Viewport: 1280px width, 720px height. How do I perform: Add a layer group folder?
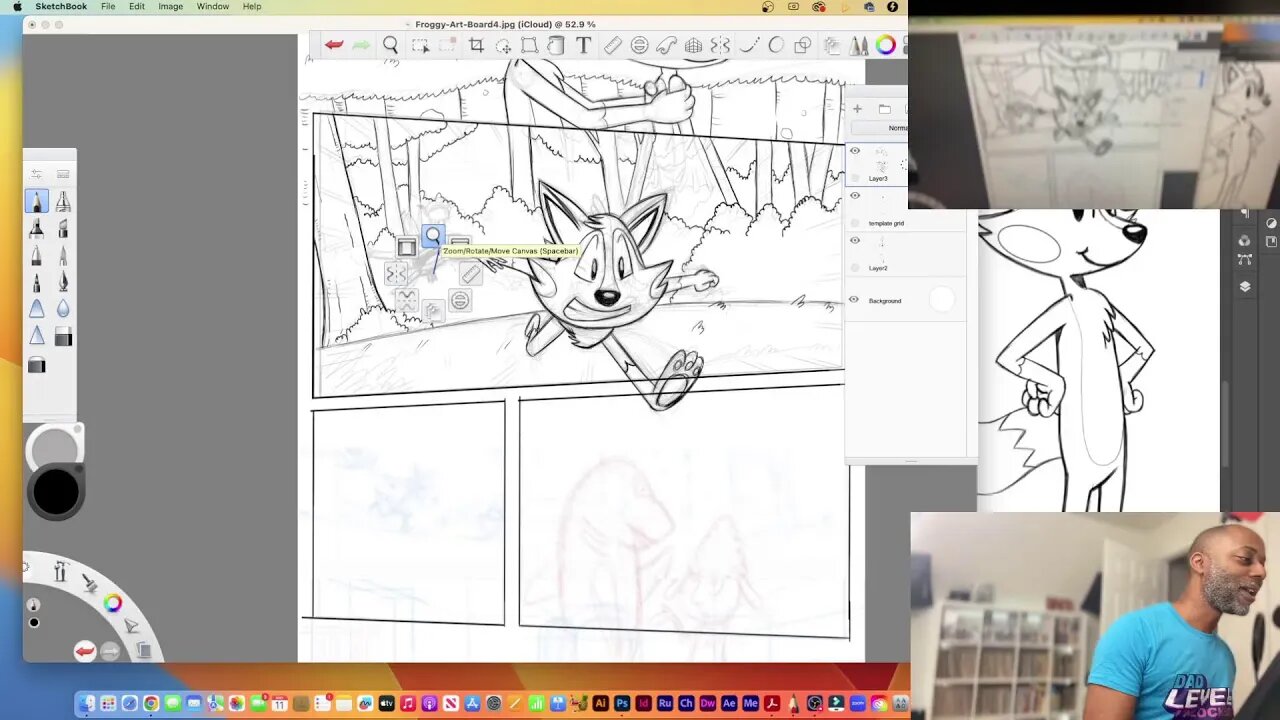(884, 109)
